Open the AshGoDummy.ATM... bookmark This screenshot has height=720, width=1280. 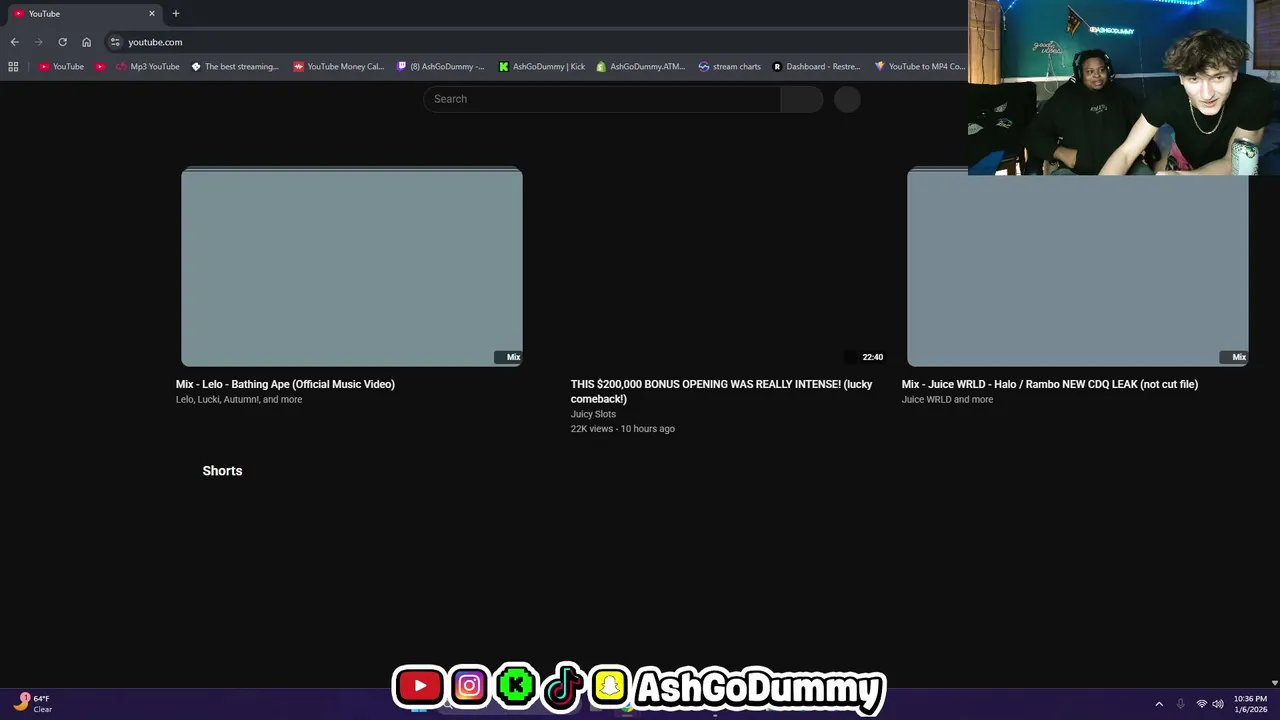point(641,67)
